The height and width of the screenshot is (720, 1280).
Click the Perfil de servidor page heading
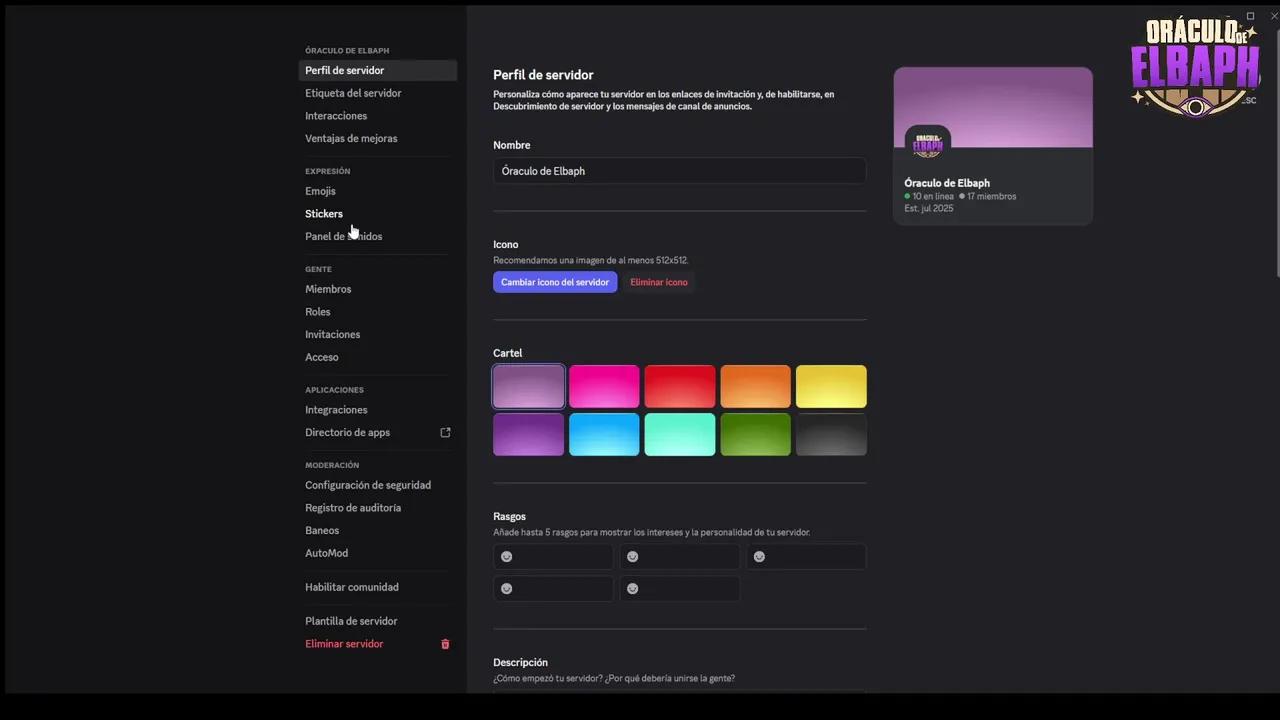tap(543, 75)
